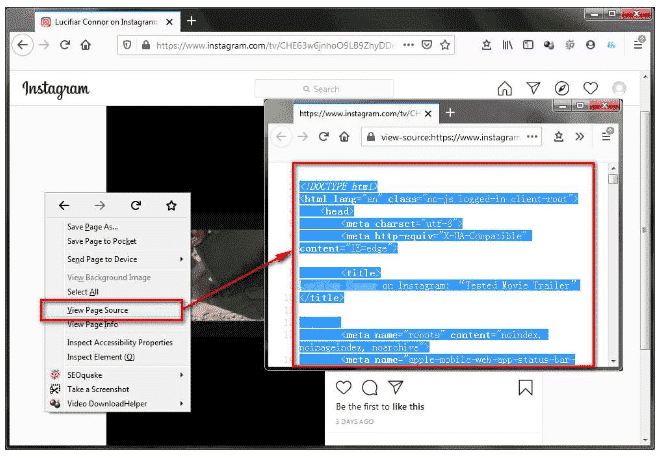660x458 pixels.
Task: Open Firefox account avatar icon in toolbar
Action: (x=591, y=45)
